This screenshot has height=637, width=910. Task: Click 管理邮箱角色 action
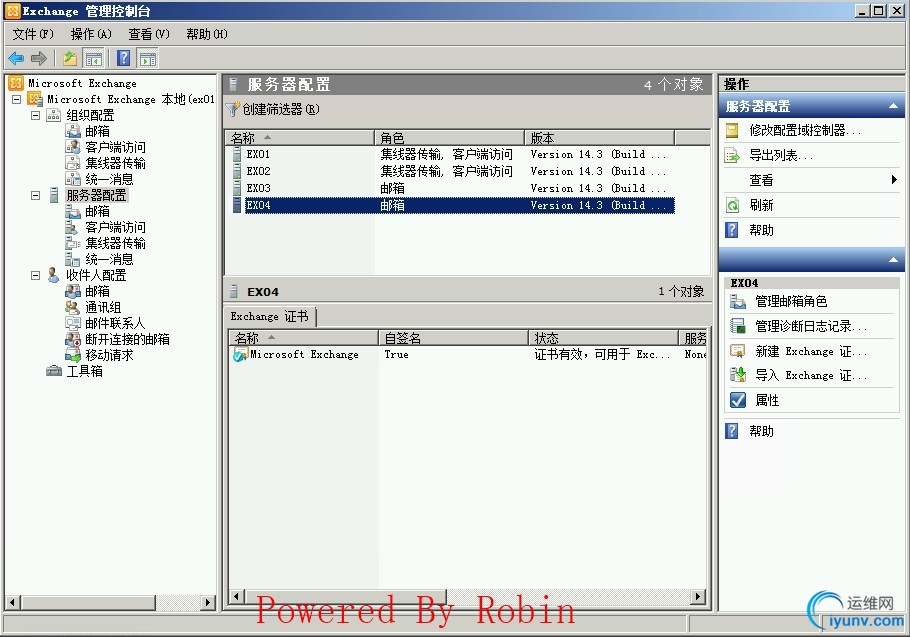[790, 302]
